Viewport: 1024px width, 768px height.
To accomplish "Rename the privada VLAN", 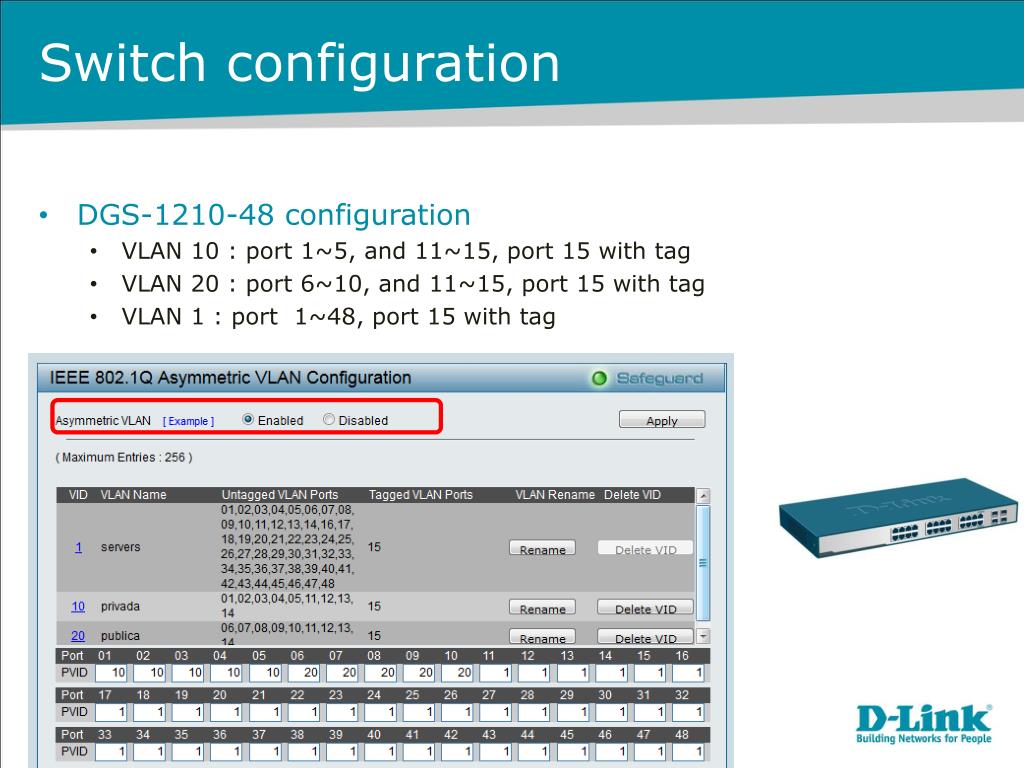I will click(x=542, y=608).
